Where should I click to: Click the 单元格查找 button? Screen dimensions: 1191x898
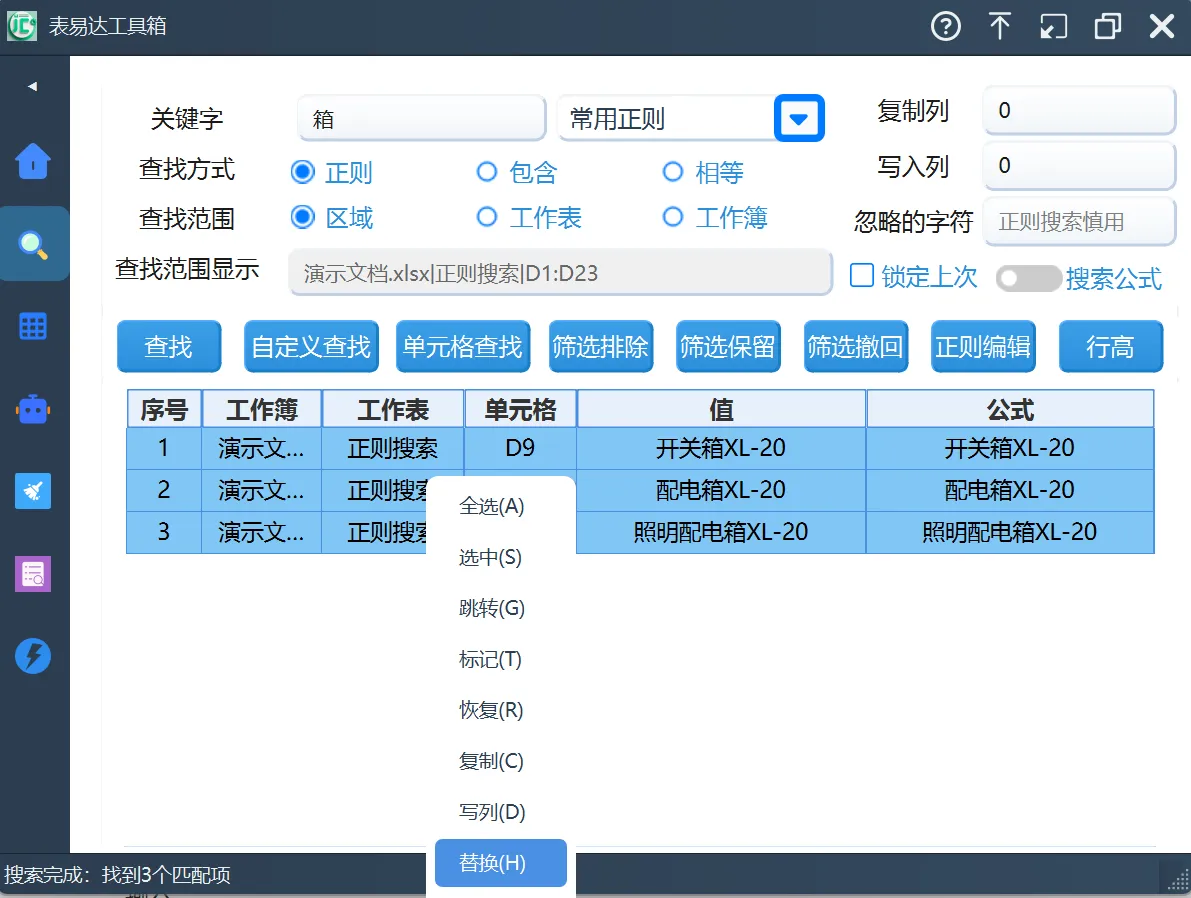[x=463, y=346]
